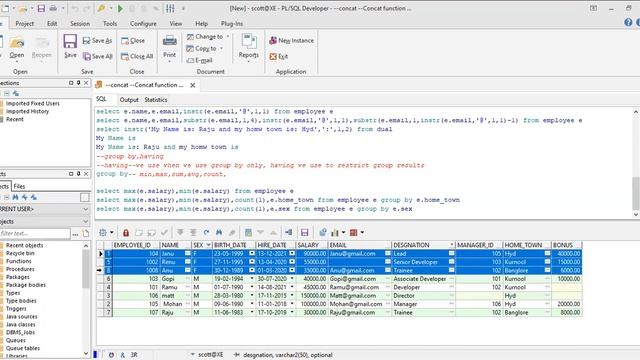Open the date picker for Janu's birth date
The width and height of the screenshot is (640, 360).
pyautogui.click(x=252, y=253)
